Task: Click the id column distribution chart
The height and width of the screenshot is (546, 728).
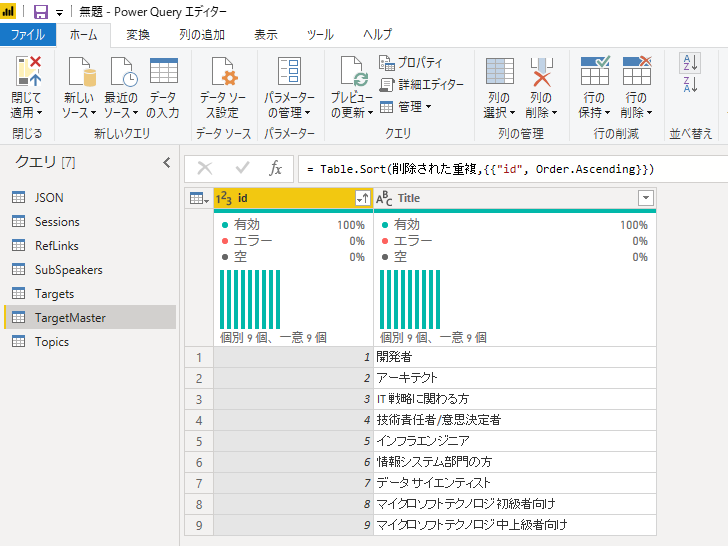Action: (250, 299)
